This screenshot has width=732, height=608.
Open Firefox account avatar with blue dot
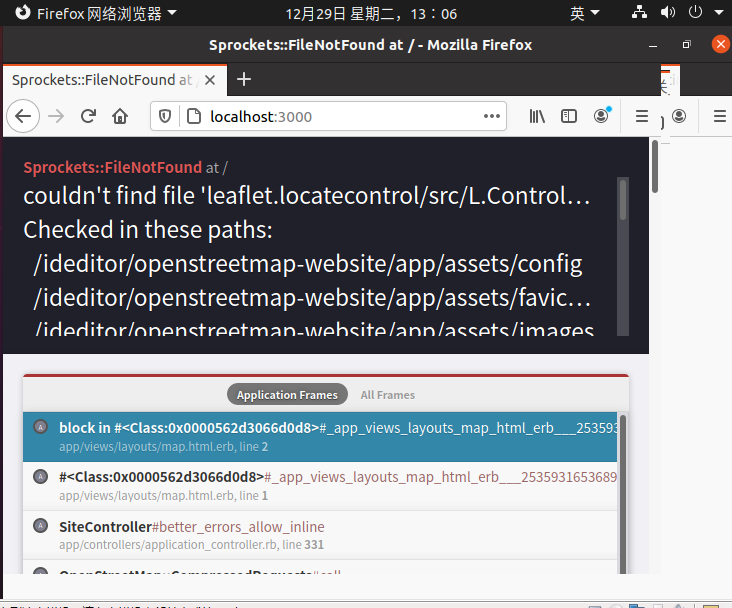tap(602, 115)
